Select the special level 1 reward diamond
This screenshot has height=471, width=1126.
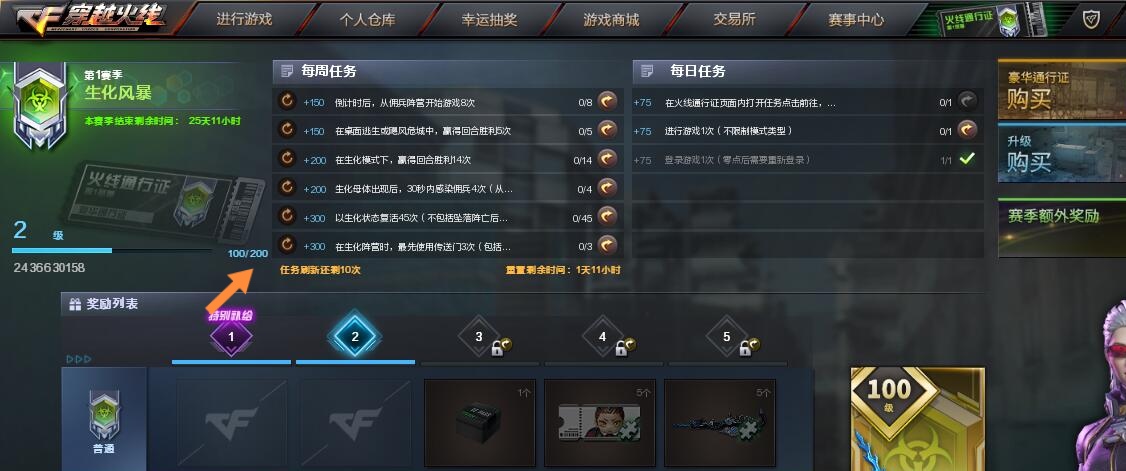[x=231, y=336]
